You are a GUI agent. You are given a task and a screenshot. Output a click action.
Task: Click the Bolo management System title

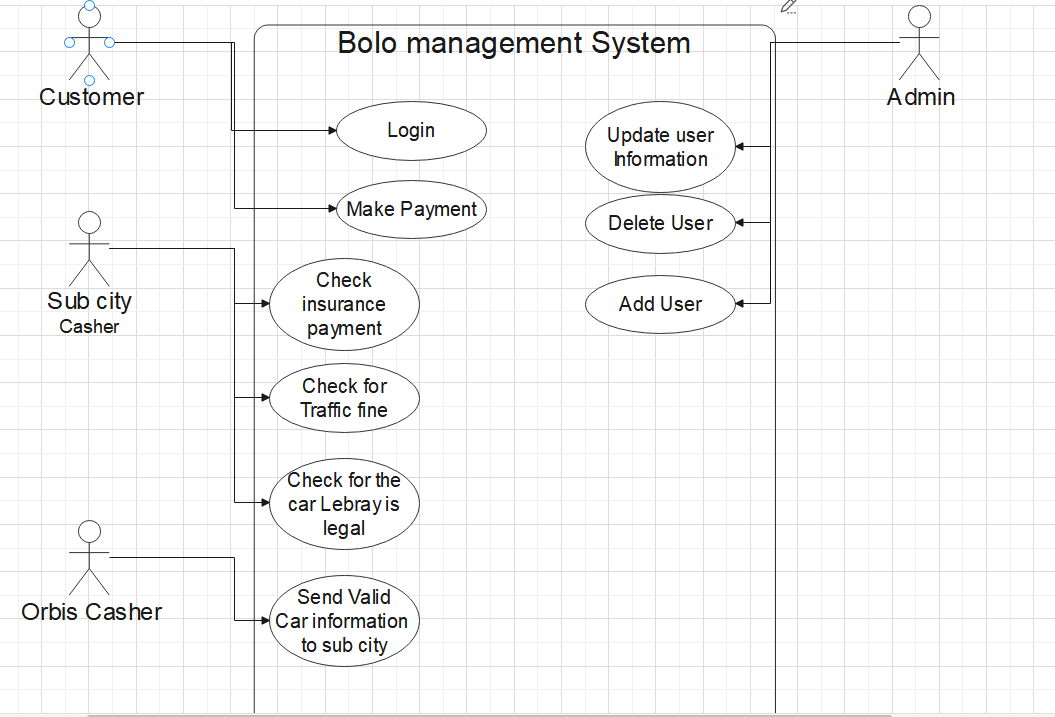(514, 43)
